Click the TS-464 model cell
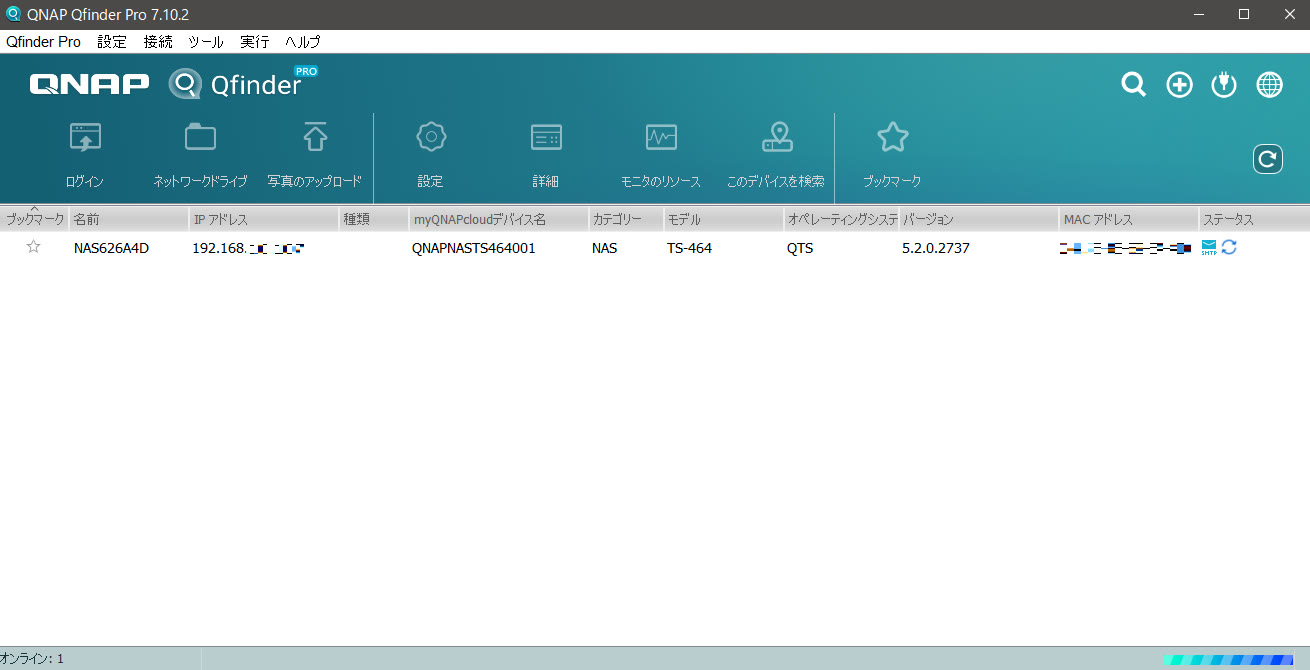1310x670 pixels. click(x=690, y=248)
